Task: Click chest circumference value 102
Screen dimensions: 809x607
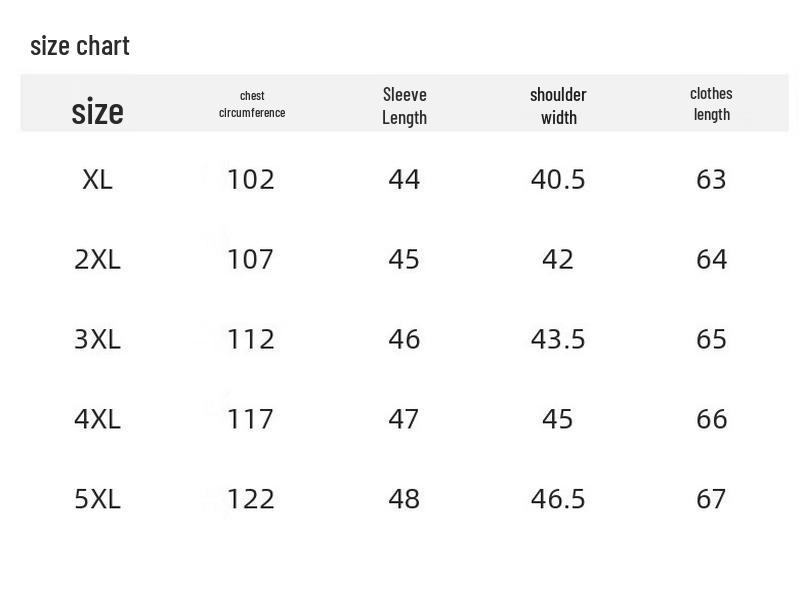Action: pos(250,180)
